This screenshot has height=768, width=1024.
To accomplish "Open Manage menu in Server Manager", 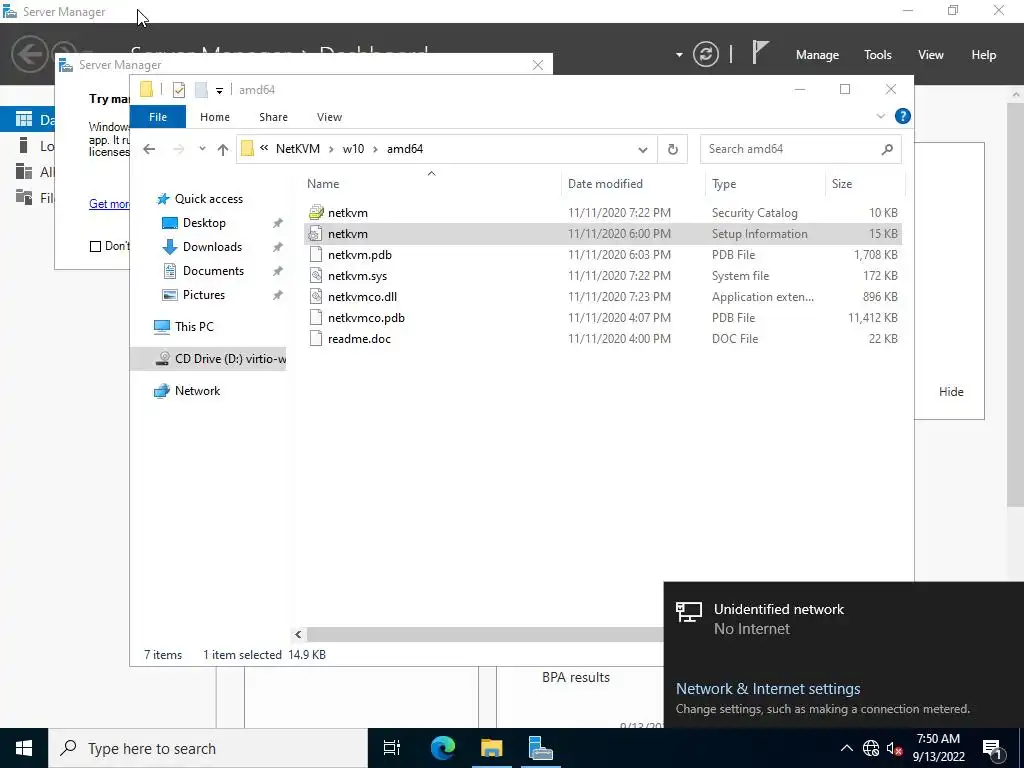I will click(817, 55).
